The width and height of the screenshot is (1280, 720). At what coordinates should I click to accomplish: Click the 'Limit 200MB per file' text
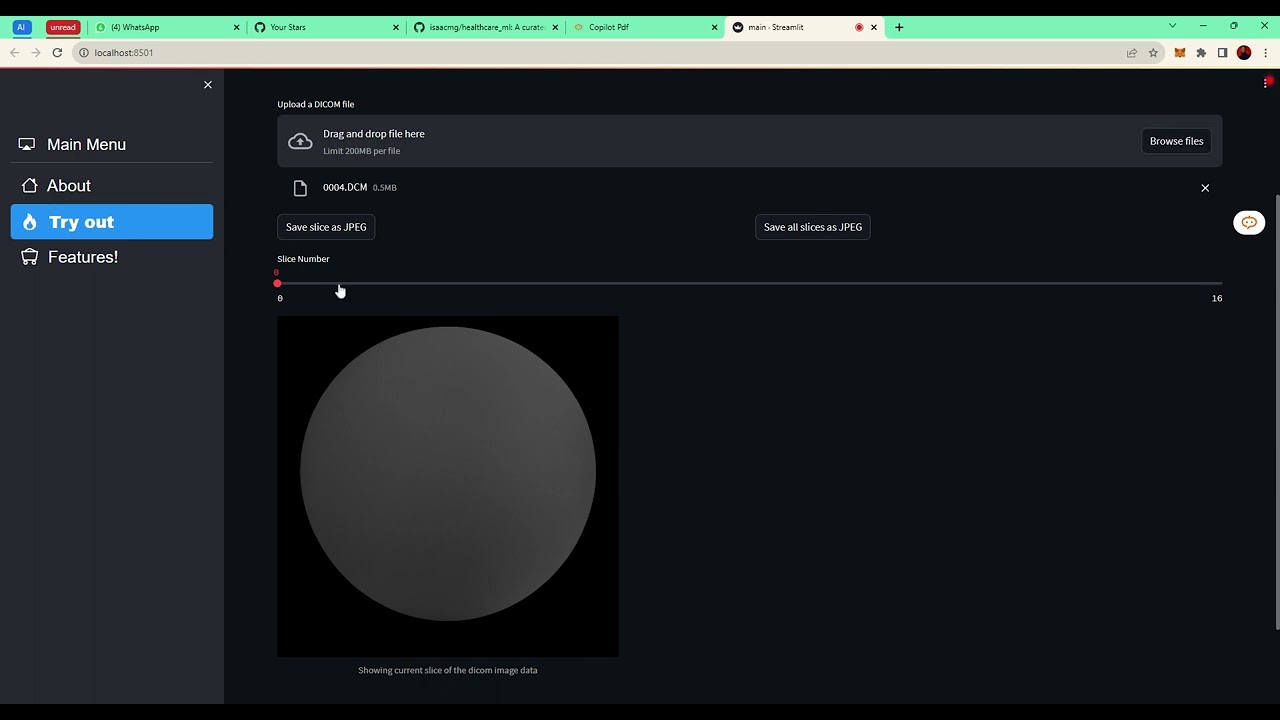tap(361, 151)
